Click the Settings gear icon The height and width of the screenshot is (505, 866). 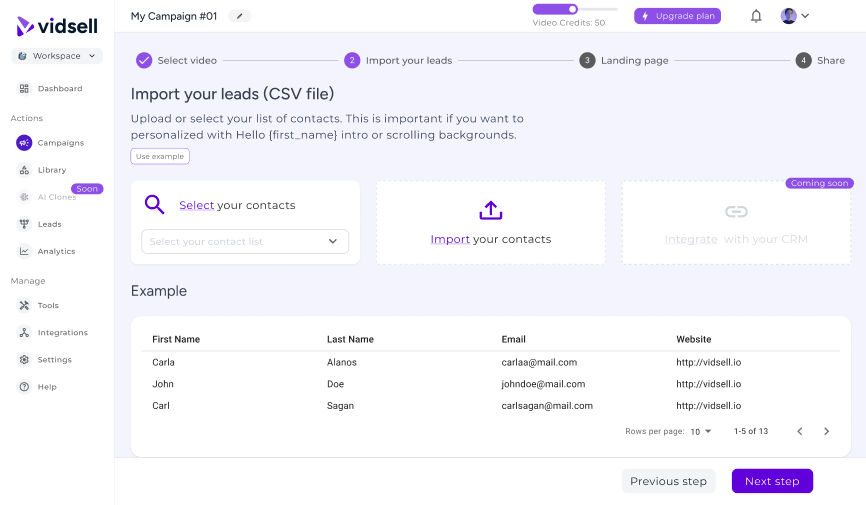pyautogui.click(x=24, y=359)
